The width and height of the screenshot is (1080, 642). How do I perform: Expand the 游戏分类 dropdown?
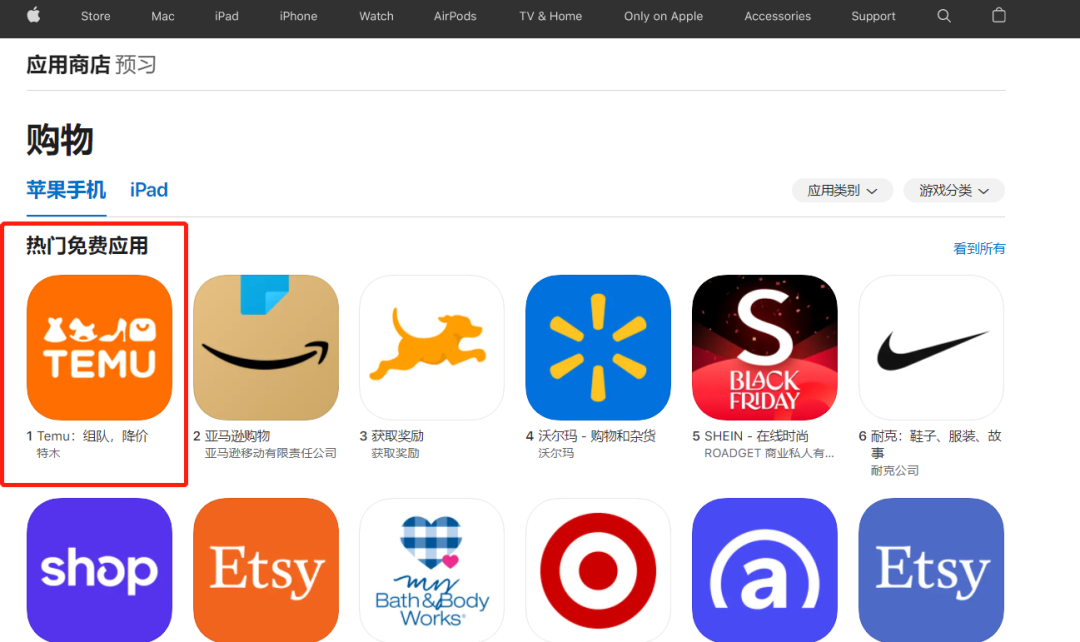click(x=954, y=190)
